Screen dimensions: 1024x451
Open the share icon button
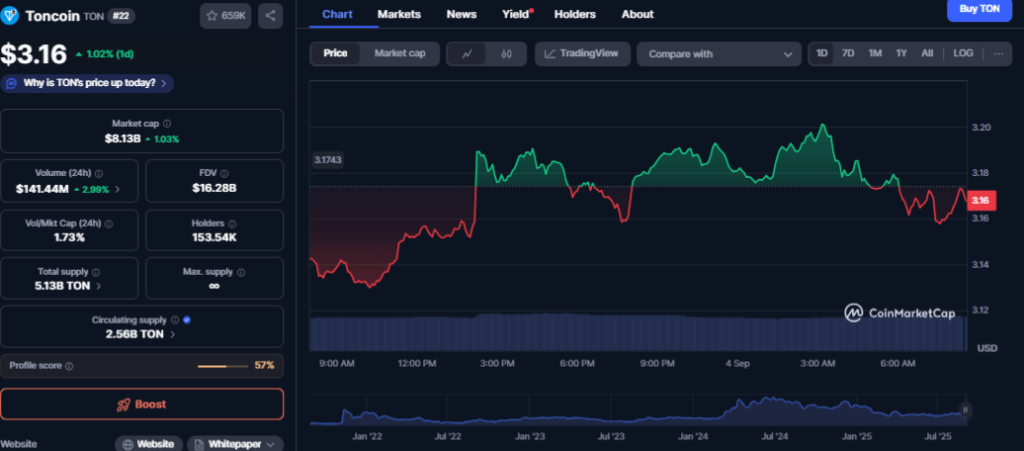click(x=270, y=16)
